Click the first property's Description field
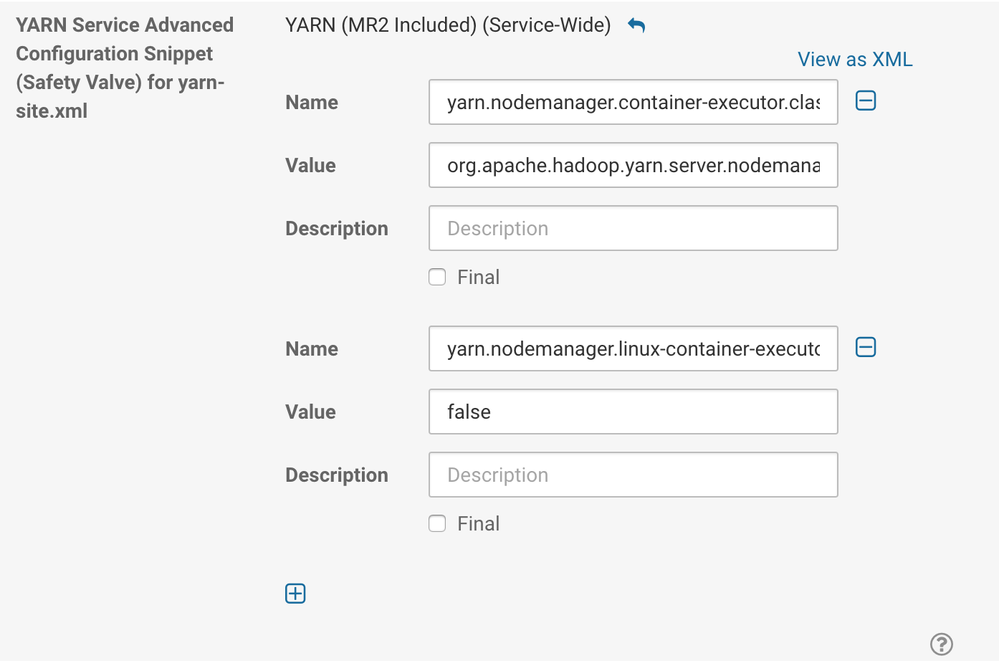The height and width of the screenshot is (664, 999). [x=633, y=229]
